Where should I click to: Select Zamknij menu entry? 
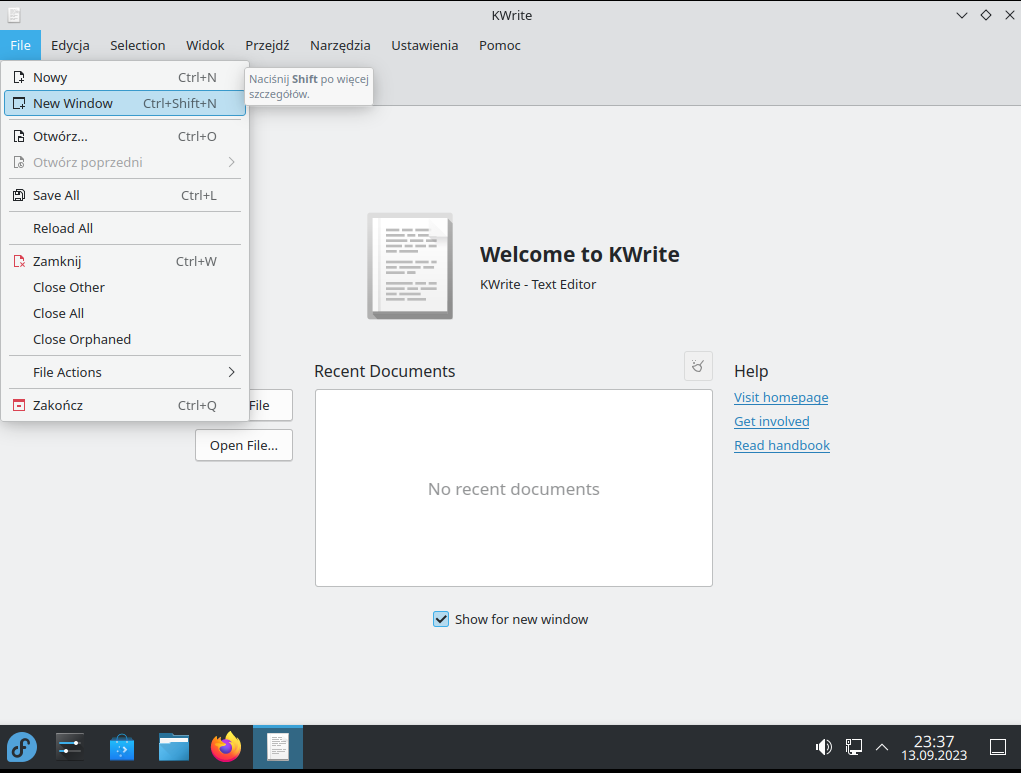click(x=125, y=261)
